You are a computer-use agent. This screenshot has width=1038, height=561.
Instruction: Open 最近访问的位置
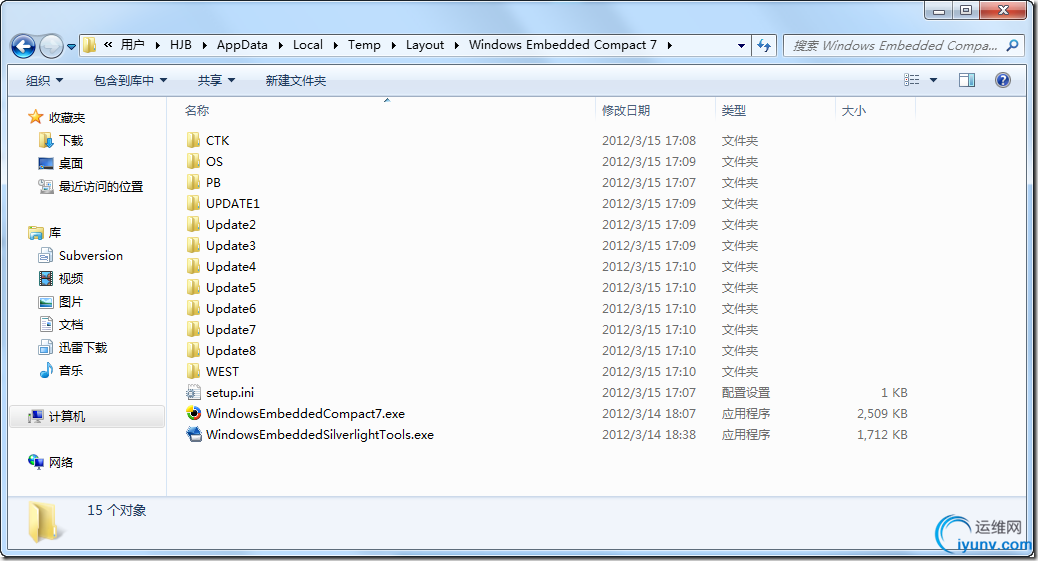tap(91, 186)
